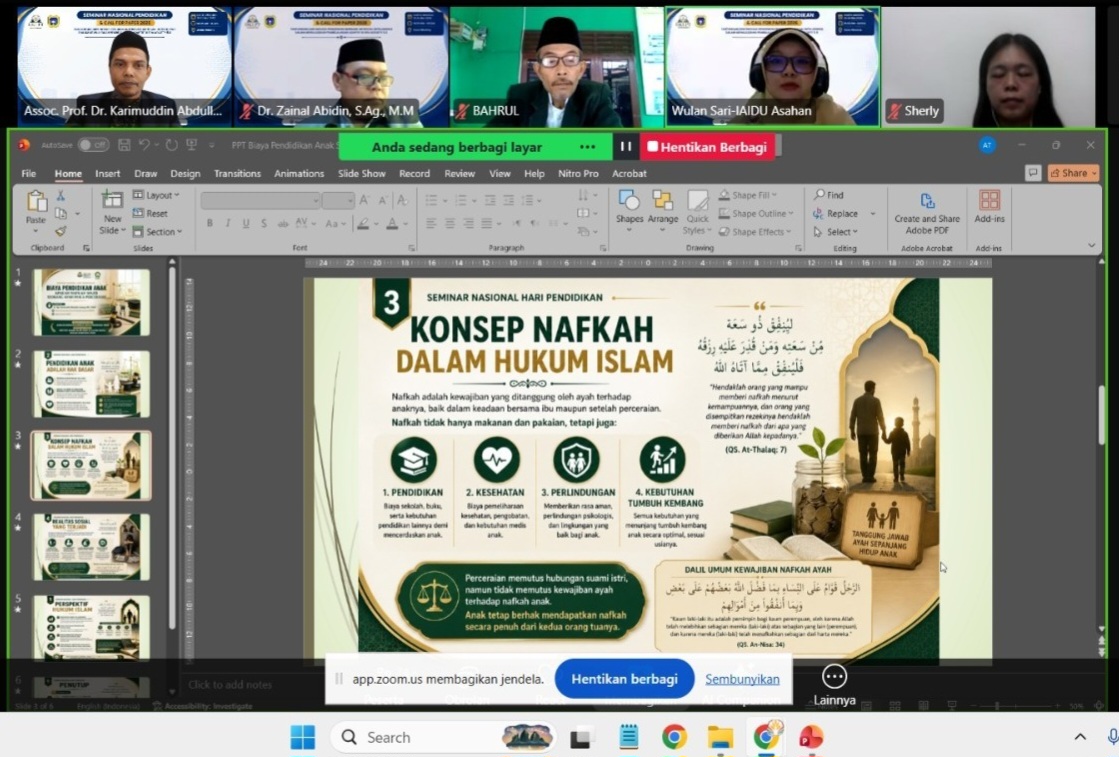Viewport: 1119px width, 757px height.
Task: Click the text highlight color swatch
Action: coord(363,223)
